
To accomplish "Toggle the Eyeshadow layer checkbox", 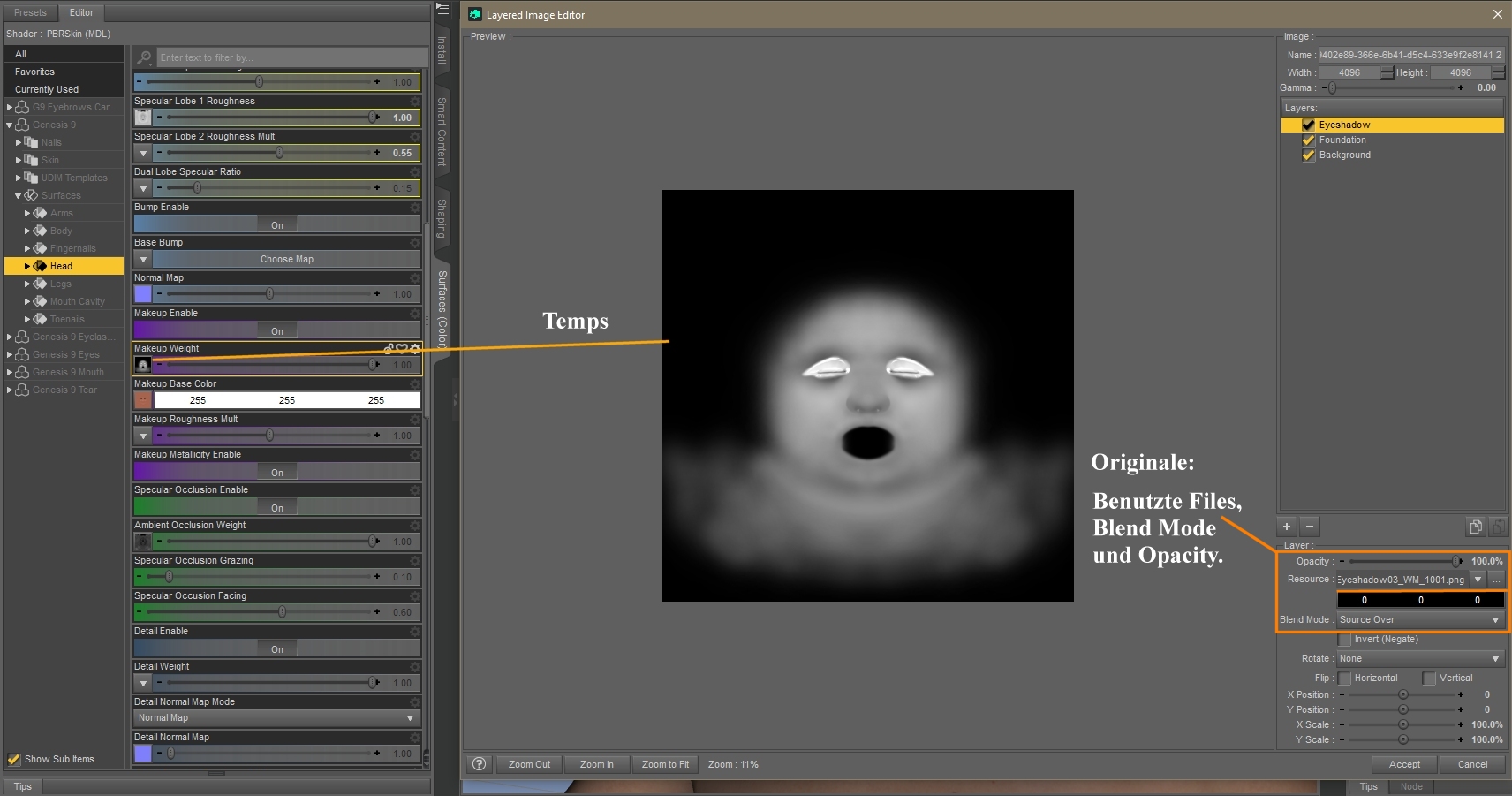I will 1309,125.
